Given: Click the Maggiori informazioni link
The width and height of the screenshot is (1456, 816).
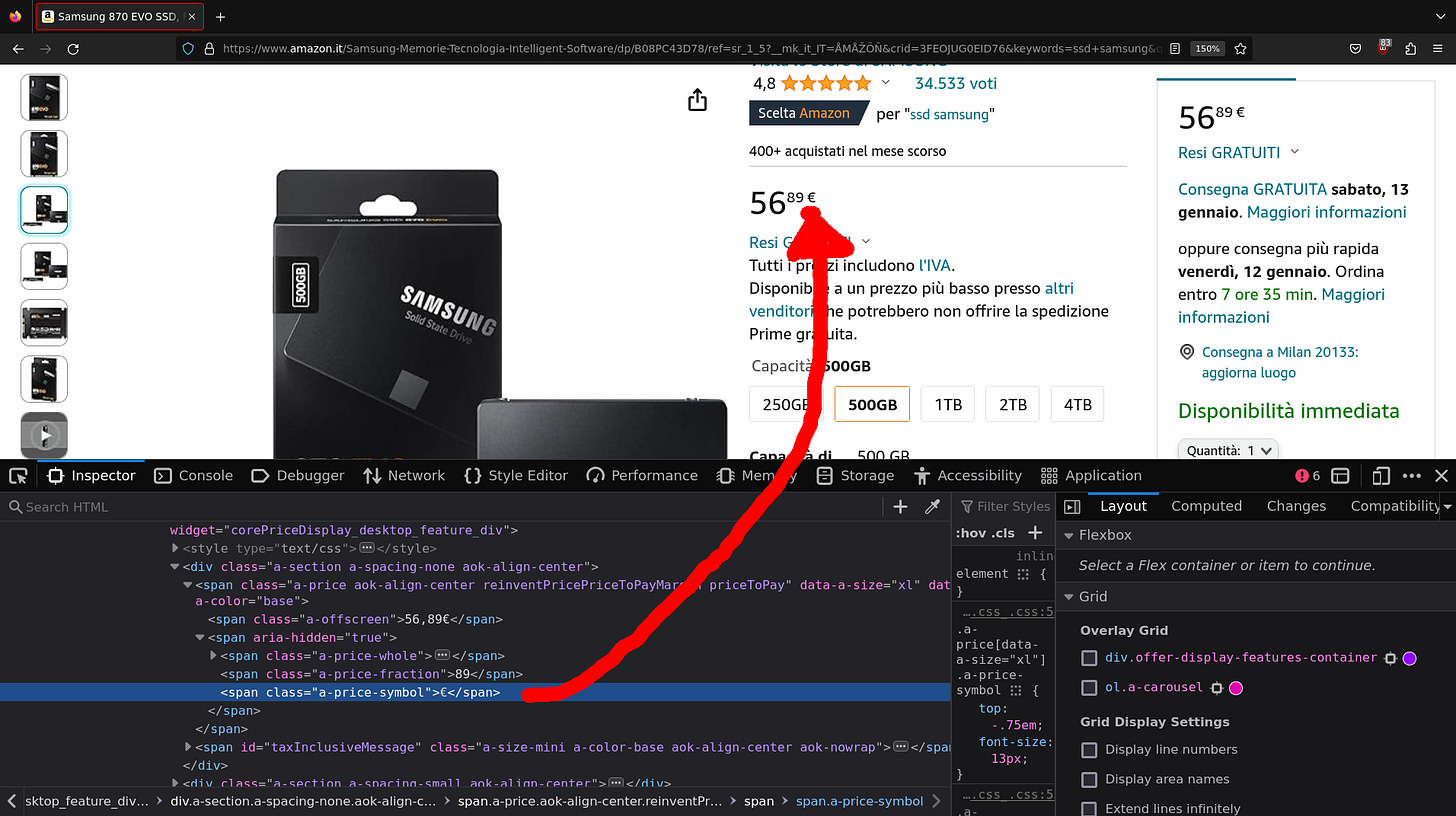Looking at the screenshot, I should coord(1327,212).
